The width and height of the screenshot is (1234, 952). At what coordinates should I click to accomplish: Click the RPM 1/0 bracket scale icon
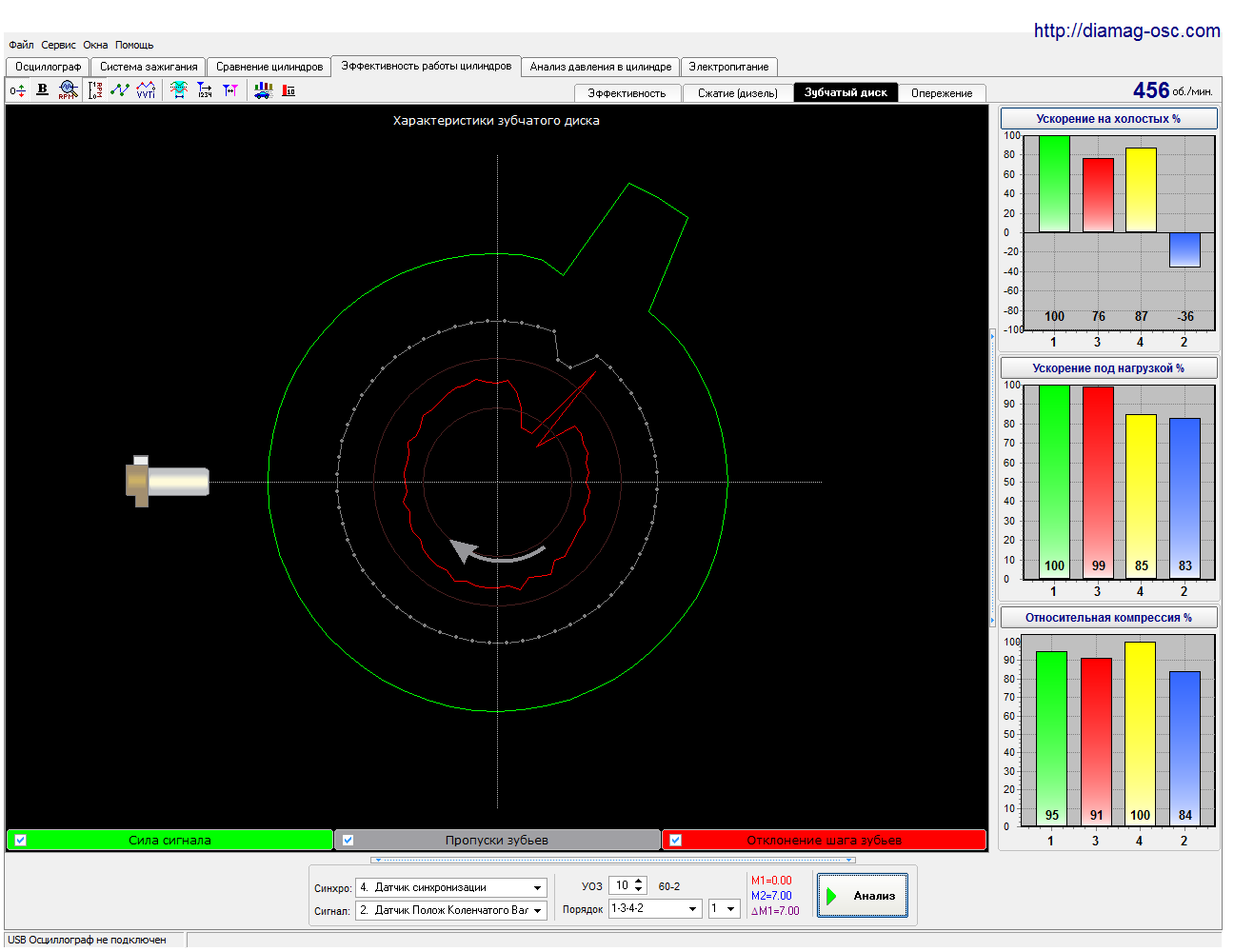[95, 90]
